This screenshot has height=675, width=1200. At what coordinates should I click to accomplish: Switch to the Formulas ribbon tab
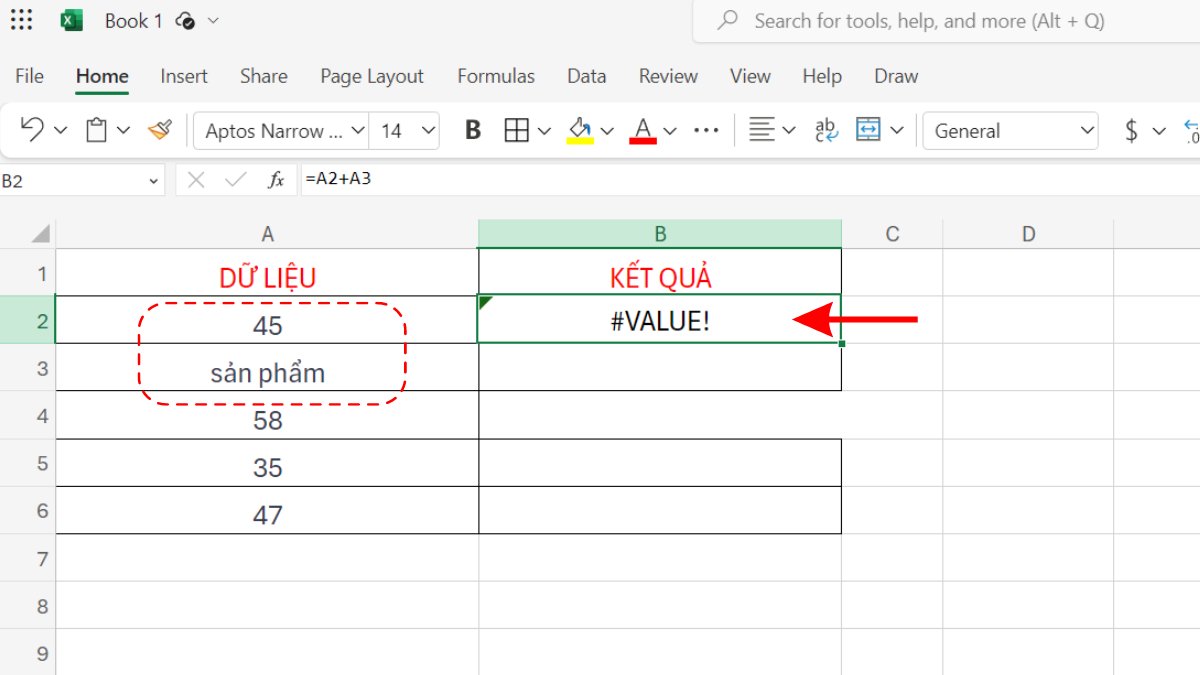tap(496, 76)
